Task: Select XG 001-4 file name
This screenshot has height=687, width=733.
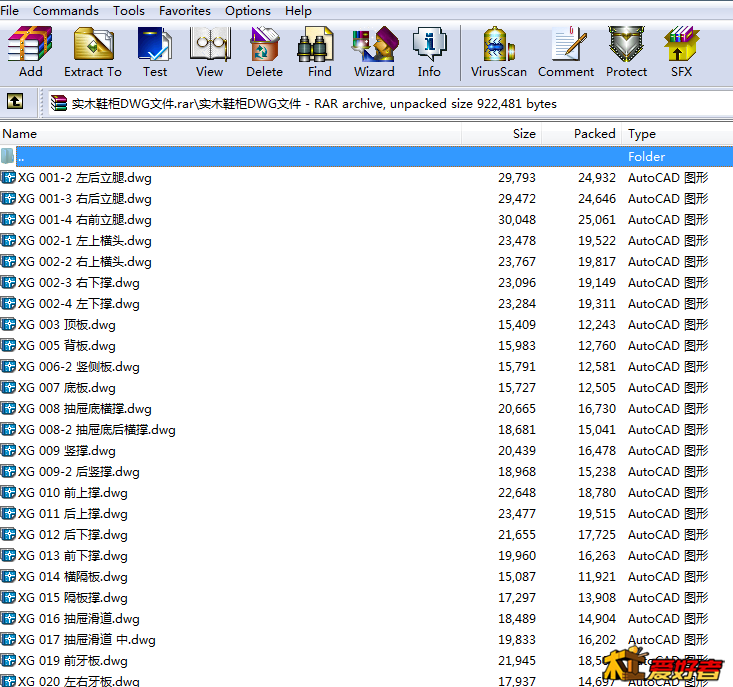Action: pos(85,220)
